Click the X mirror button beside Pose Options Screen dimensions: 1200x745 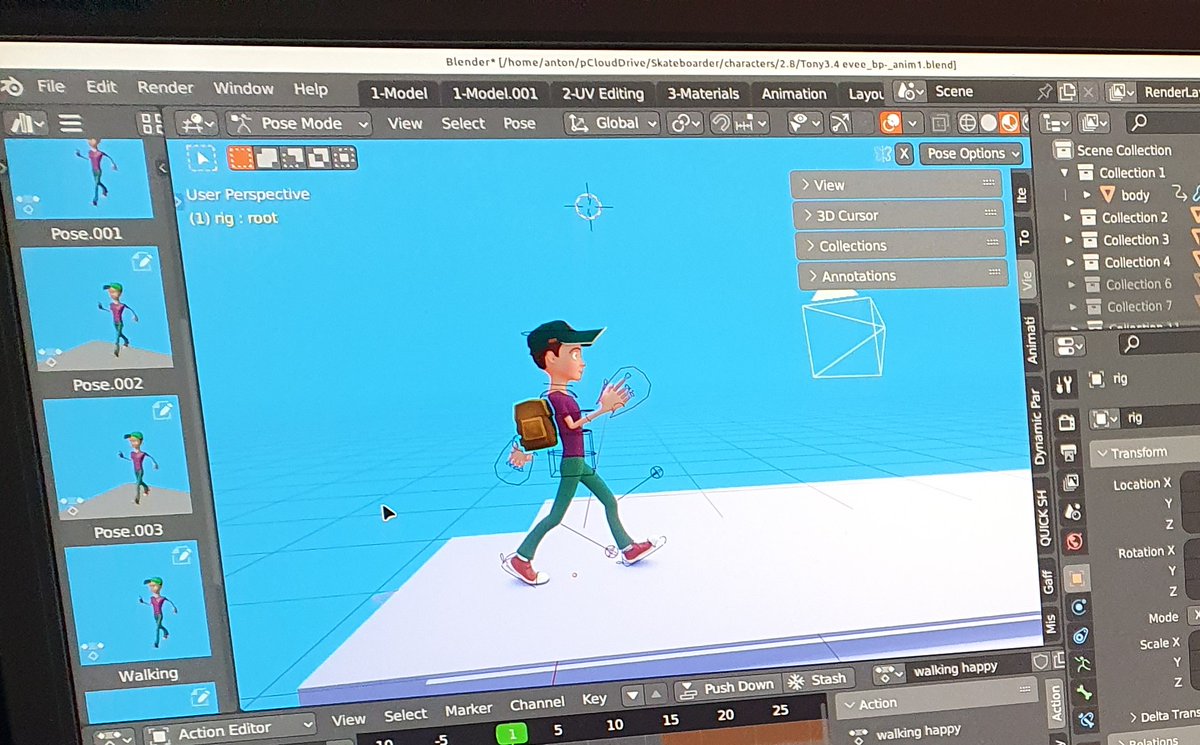pyautogui.click(x=903, y=153)
